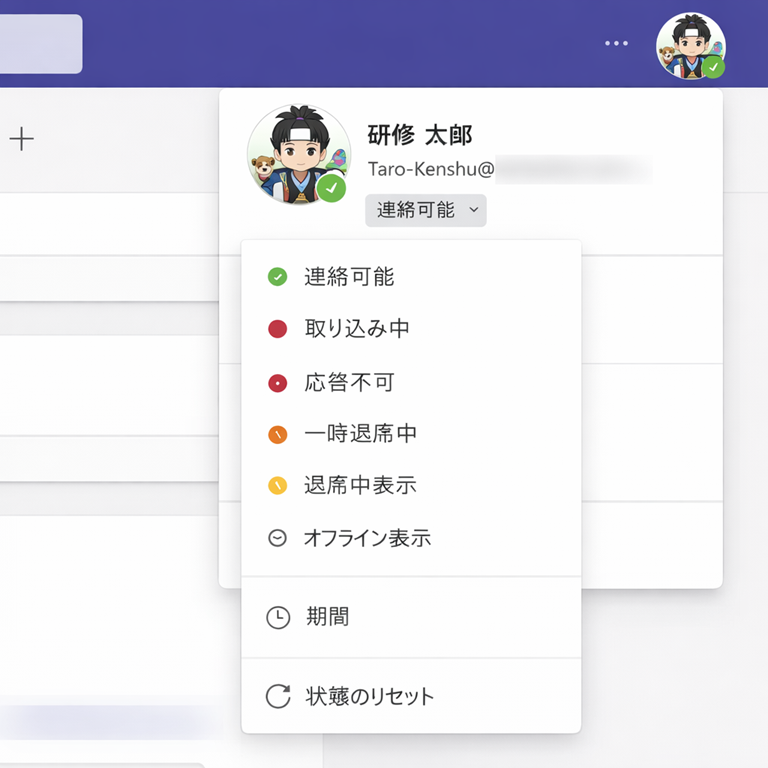768x768 pixels.
Task: Set status to 取り込み中
Action: pyautogui.click(x=357, y=329)
